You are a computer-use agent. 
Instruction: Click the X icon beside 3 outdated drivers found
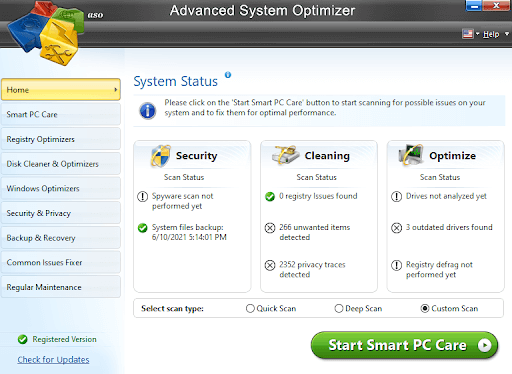396,228
